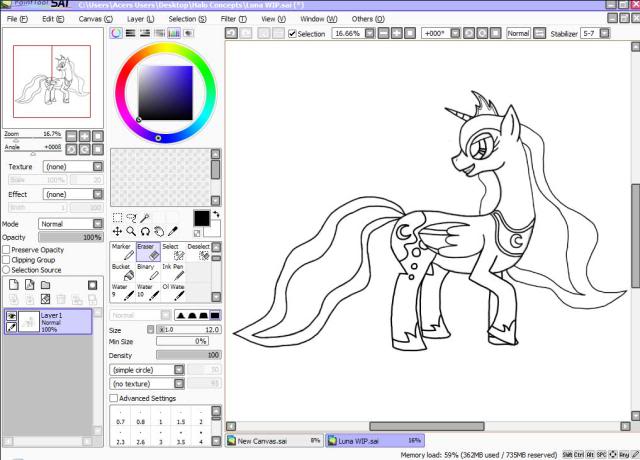Toggle the swatches panel
The image size is (640, 460).
(174, 33)
